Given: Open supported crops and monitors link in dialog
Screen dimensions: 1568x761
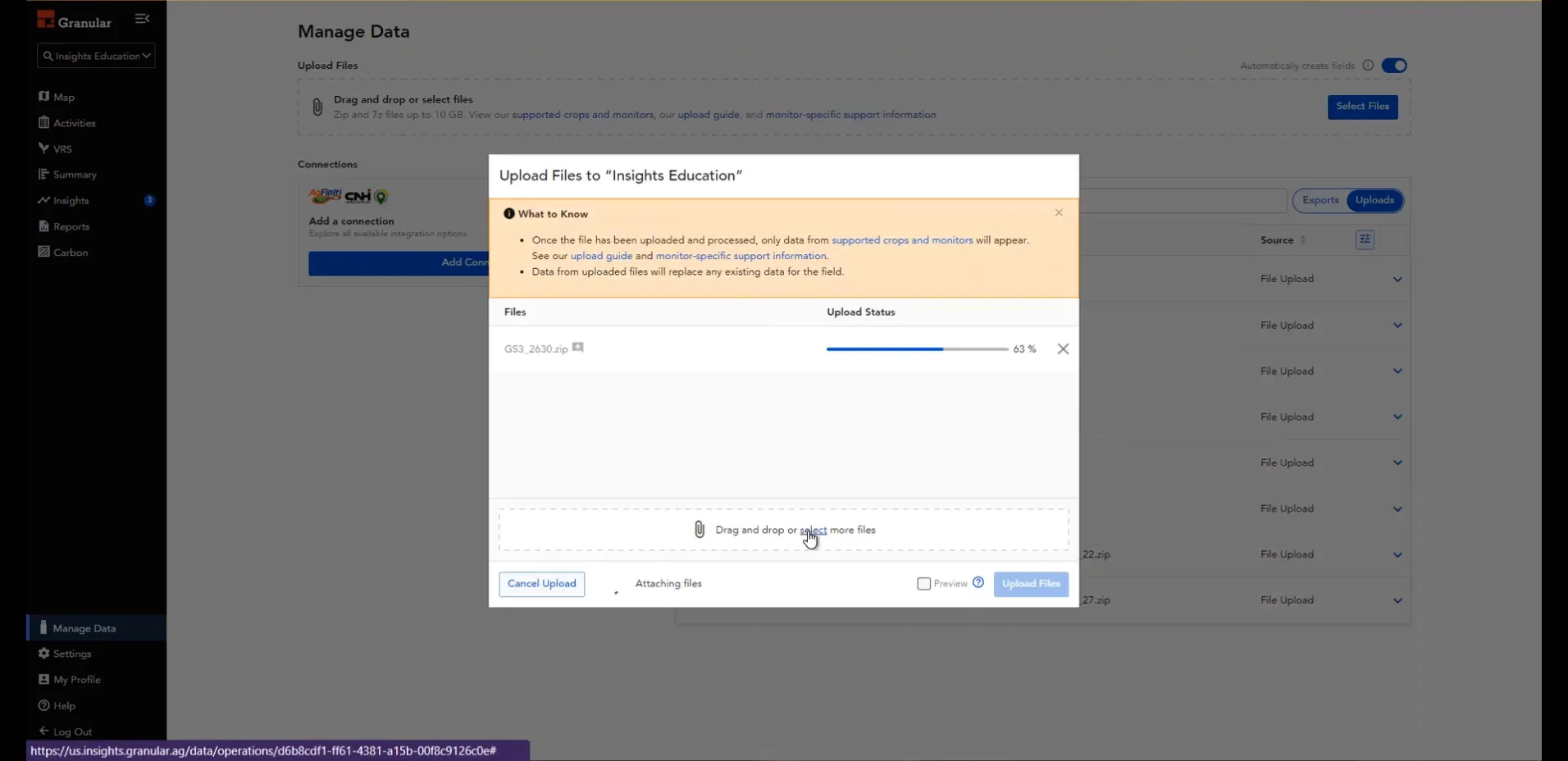Looking at the screenshot, I should [902, 240].
